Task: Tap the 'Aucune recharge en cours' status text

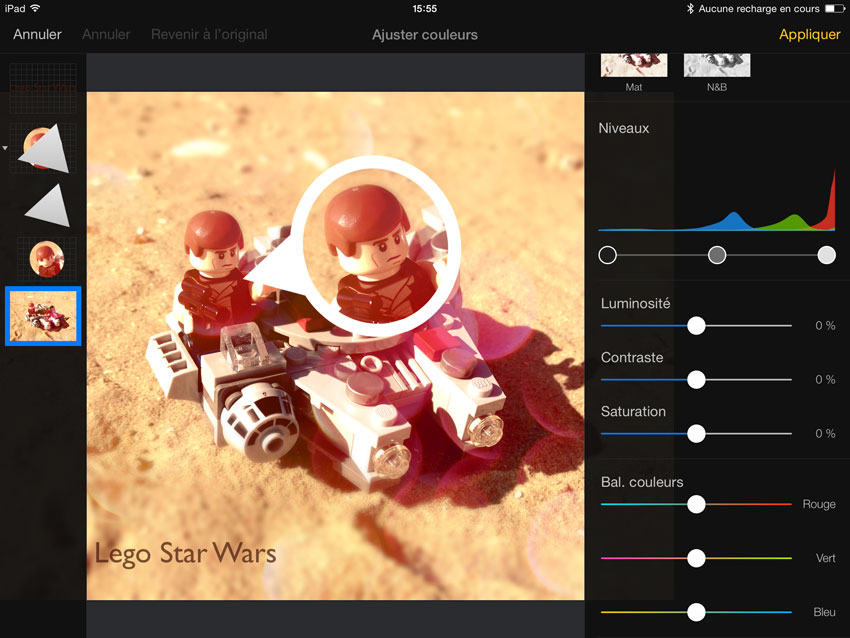Action: [x=759, y=9]
